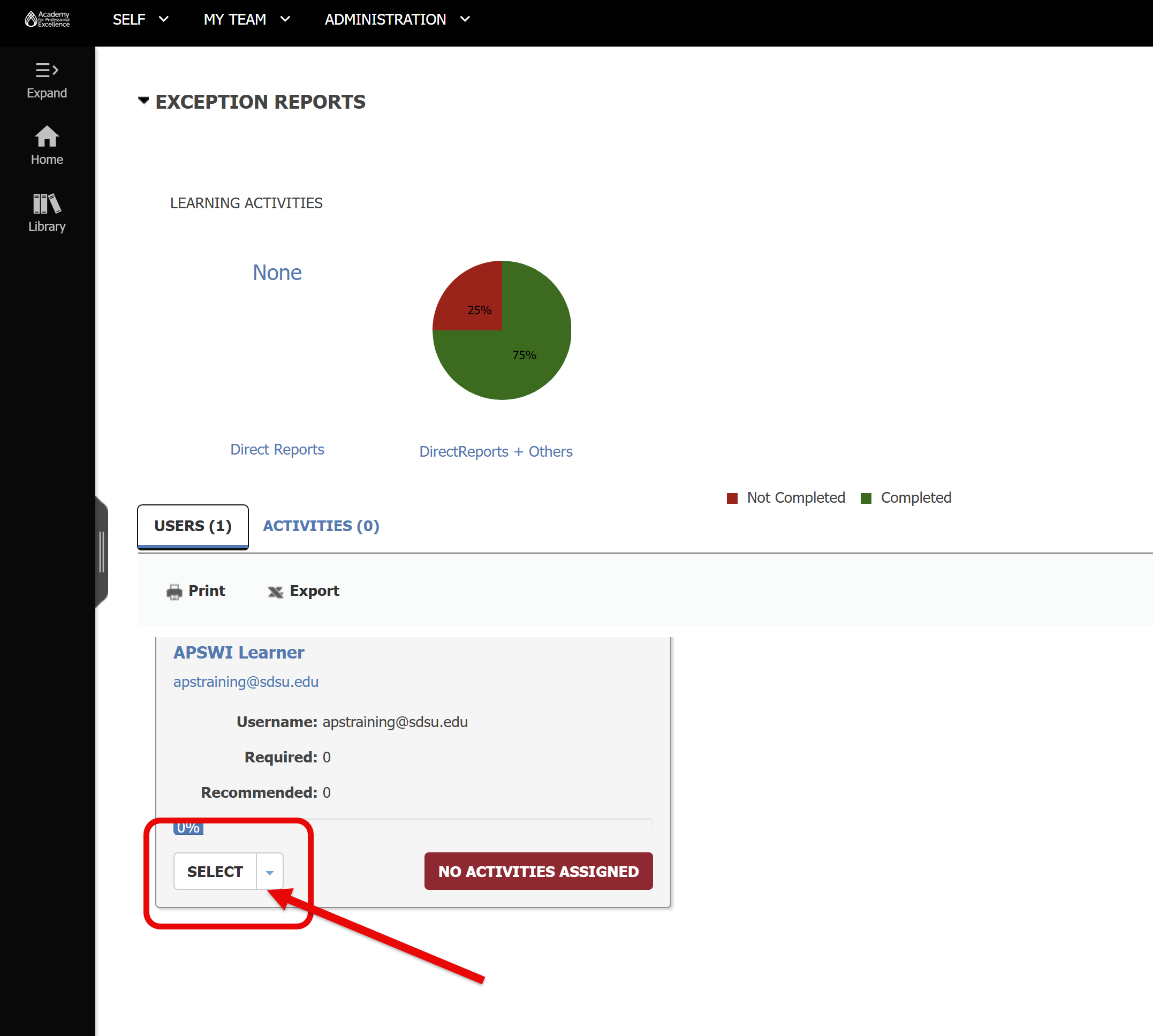Click the No Activities Assigned button

538,871
